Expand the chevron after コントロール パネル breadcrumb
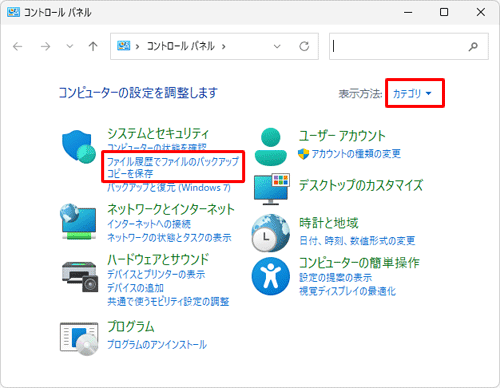 click(224, 46)
